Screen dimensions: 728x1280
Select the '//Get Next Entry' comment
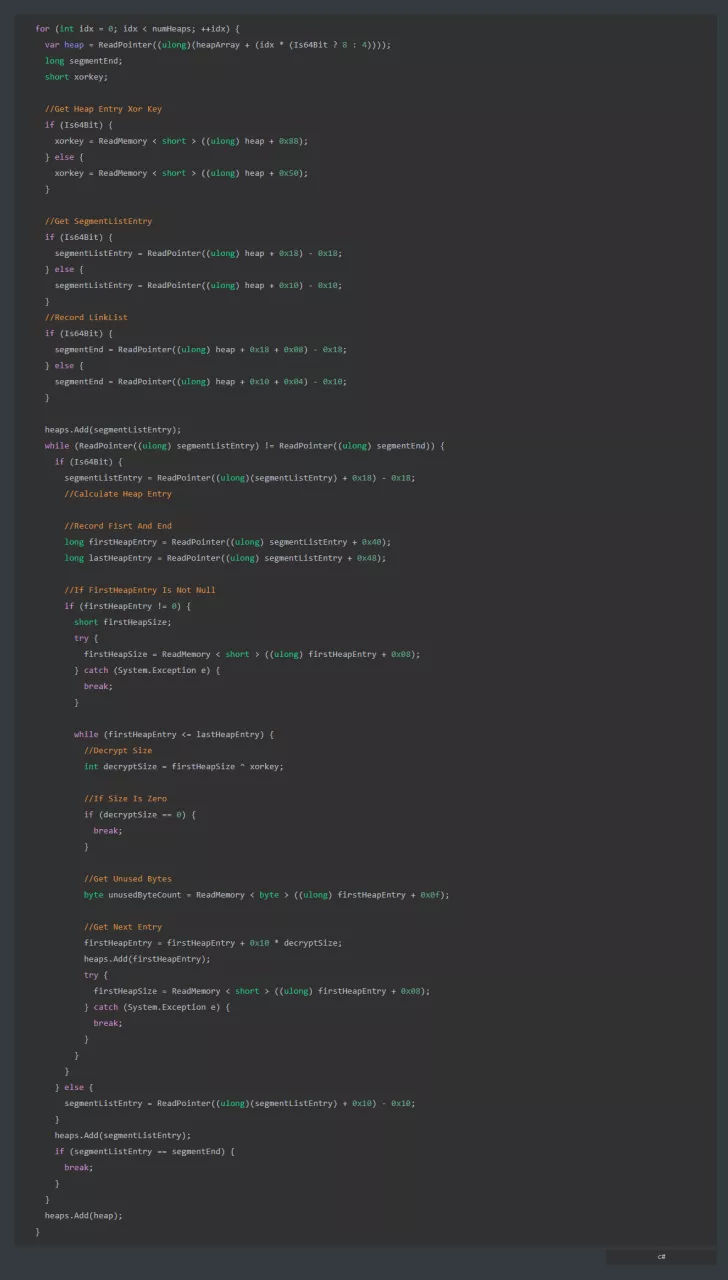(123, 926)
